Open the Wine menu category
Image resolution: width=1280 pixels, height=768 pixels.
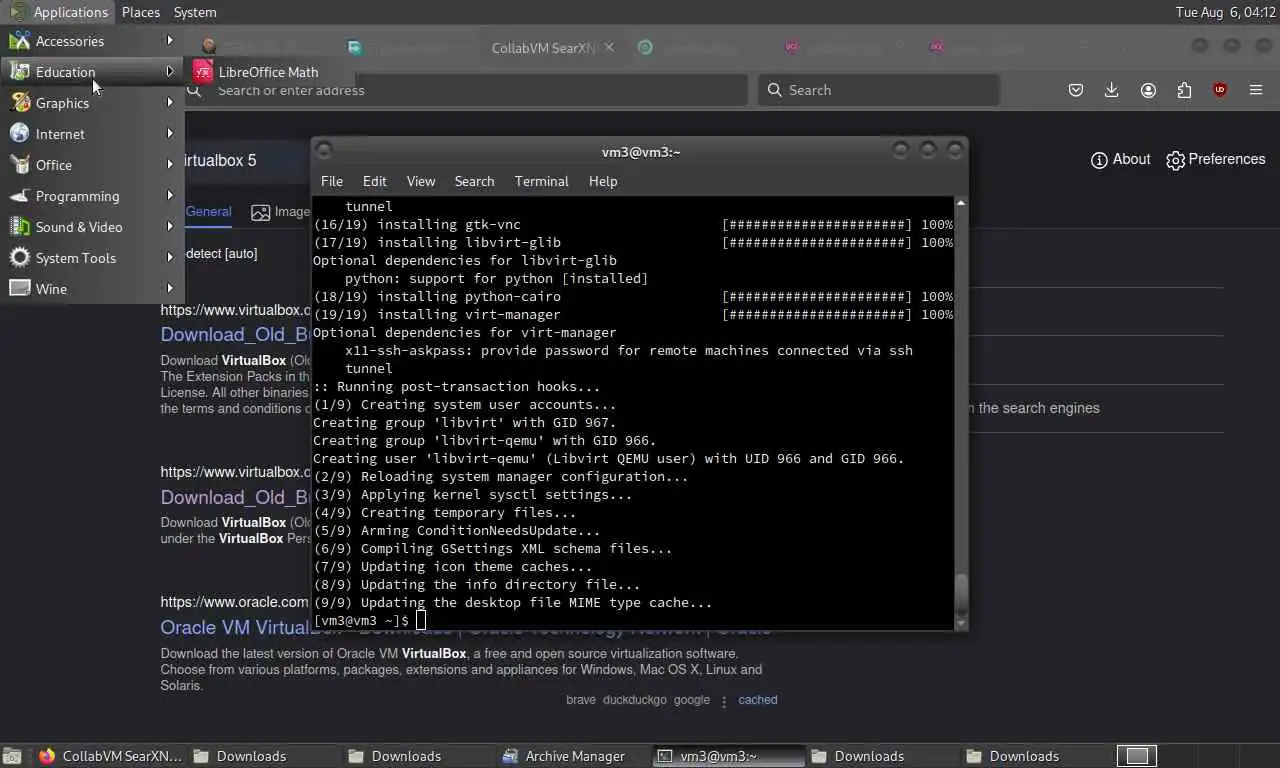(x=92, y=289)
